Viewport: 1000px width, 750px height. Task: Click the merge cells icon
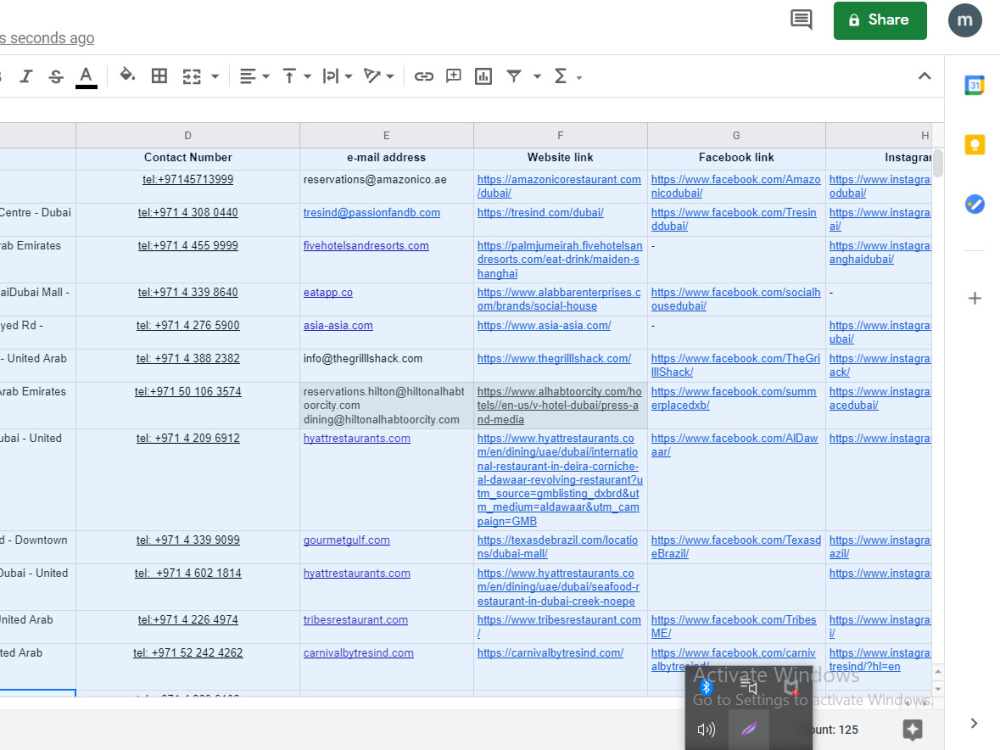click(191, 77)
